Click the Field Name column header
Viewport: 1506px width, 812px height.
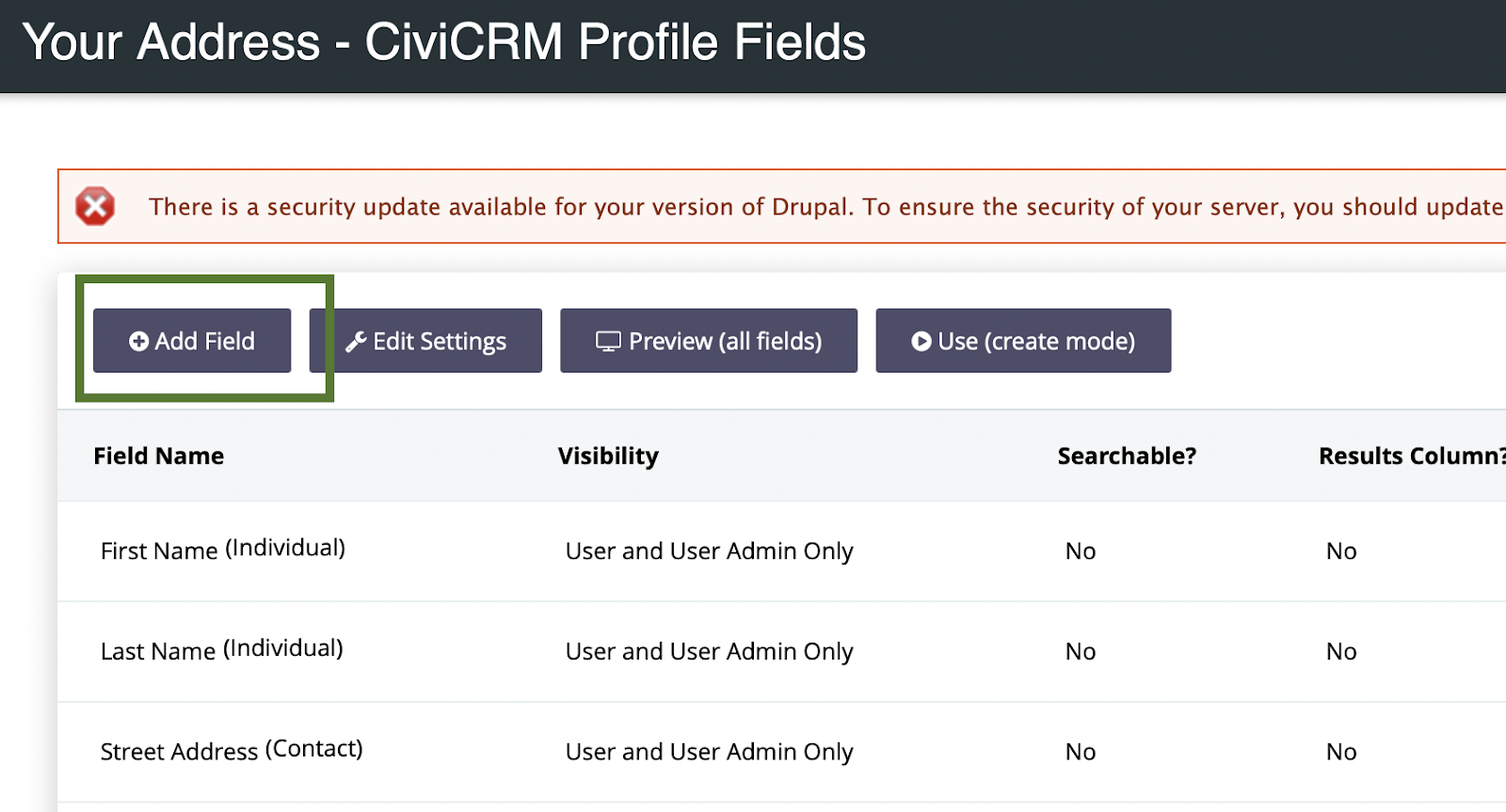click(159, 456)
